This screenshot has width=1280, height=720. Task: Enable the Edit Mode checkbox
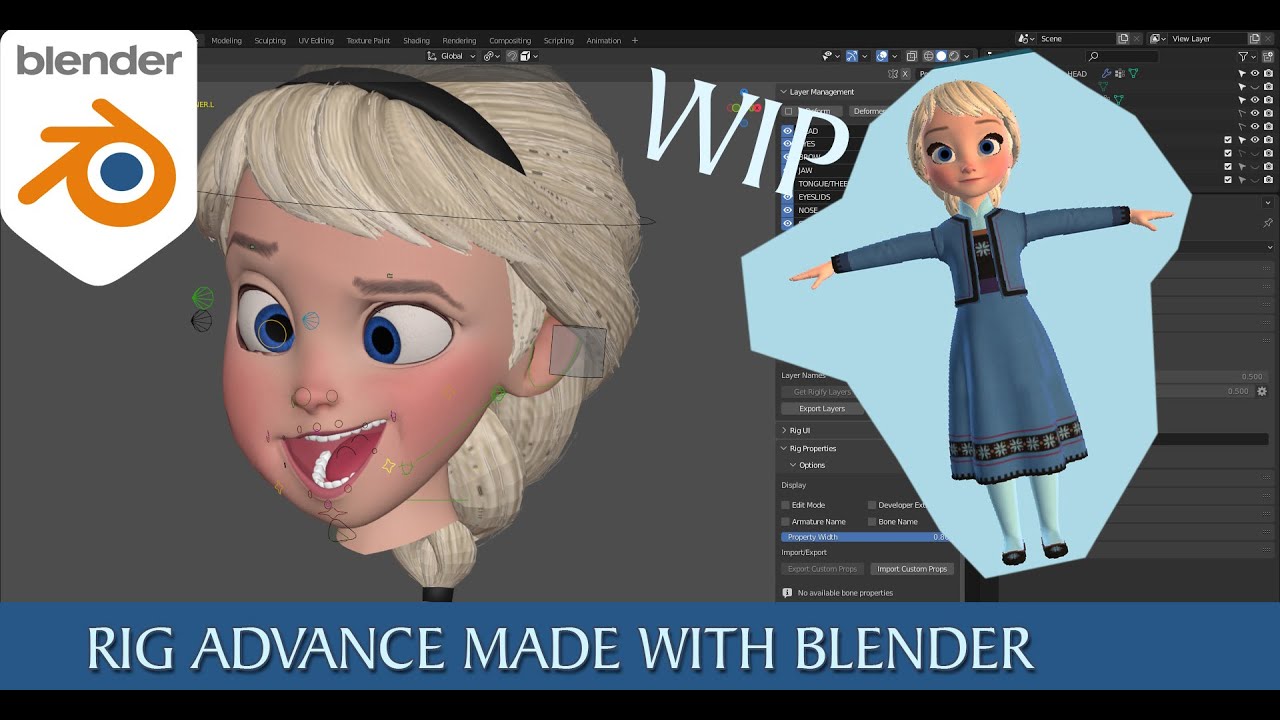tap(786, 505)
